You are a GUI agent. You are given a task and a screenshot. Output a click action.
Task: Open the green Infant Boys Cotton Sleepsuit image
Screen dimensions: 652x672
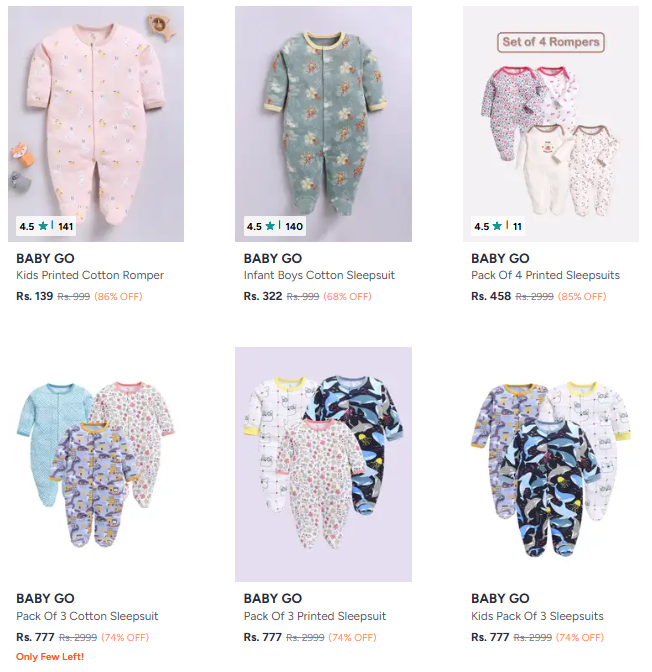click(x=323, y=110)
